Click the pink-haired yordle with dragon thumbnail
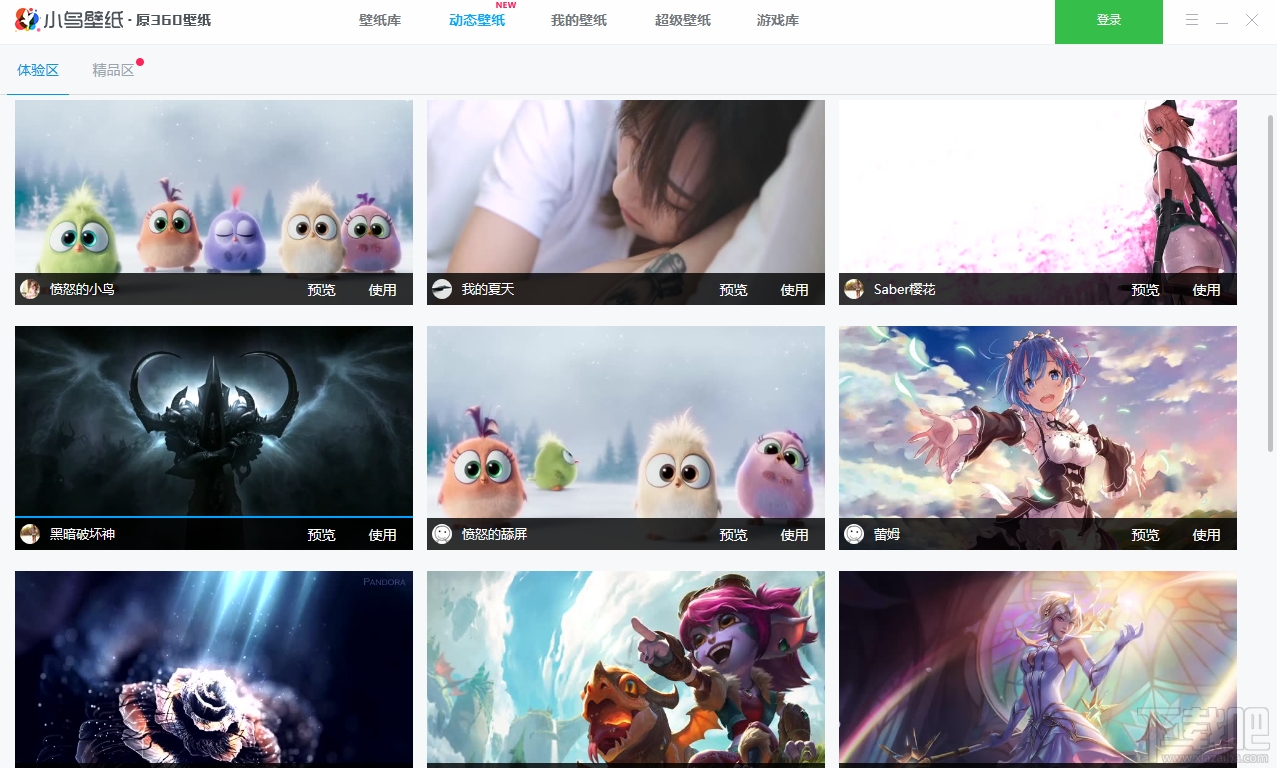 pos(626,669)
